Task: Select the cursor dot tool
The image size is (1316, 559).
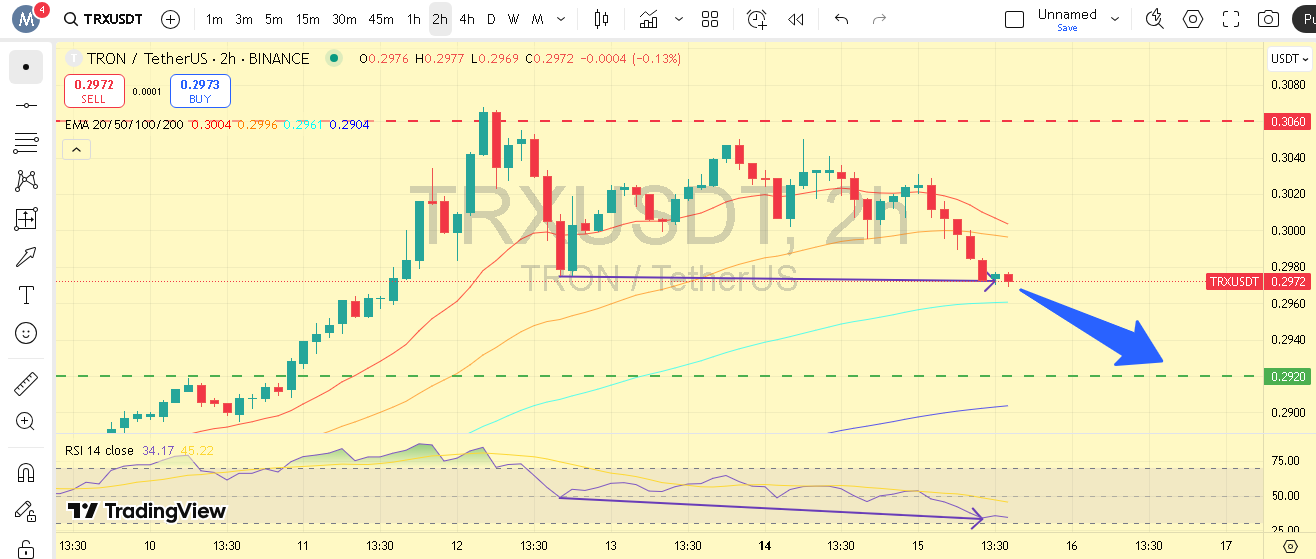Action: point(26,67)
